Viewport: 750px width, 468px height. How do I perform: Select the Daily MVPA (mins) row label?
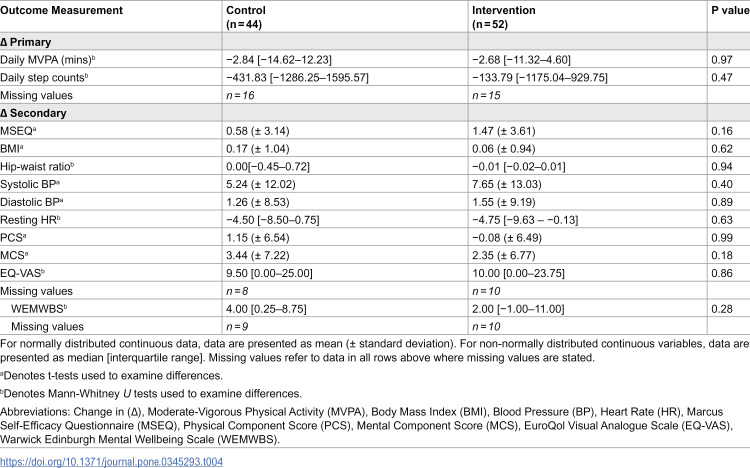(48, 60)
